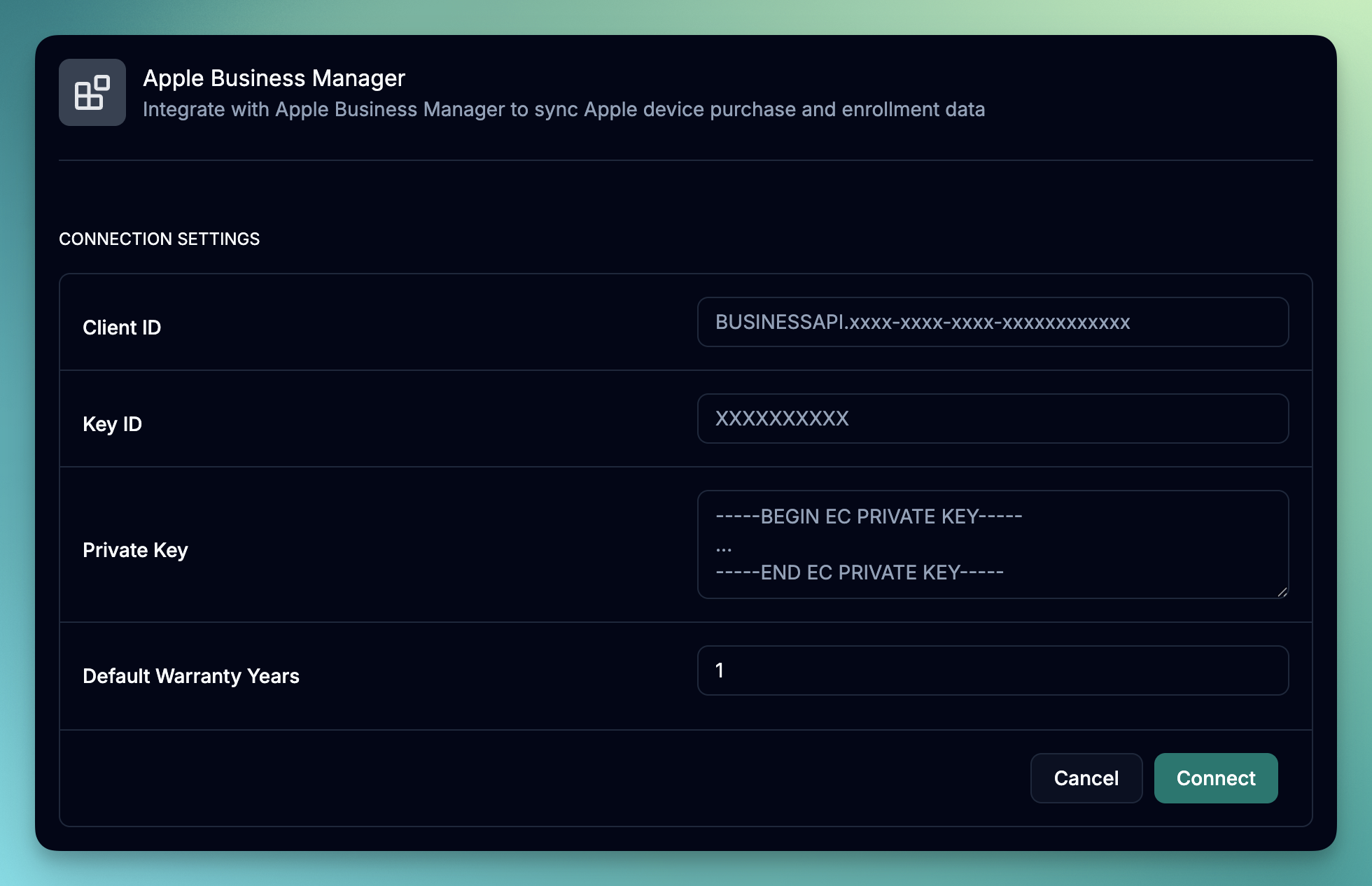Viewport: 1372px width, 886px height.
Task: Click the integration description subtitle text
Action: [563, 110]
